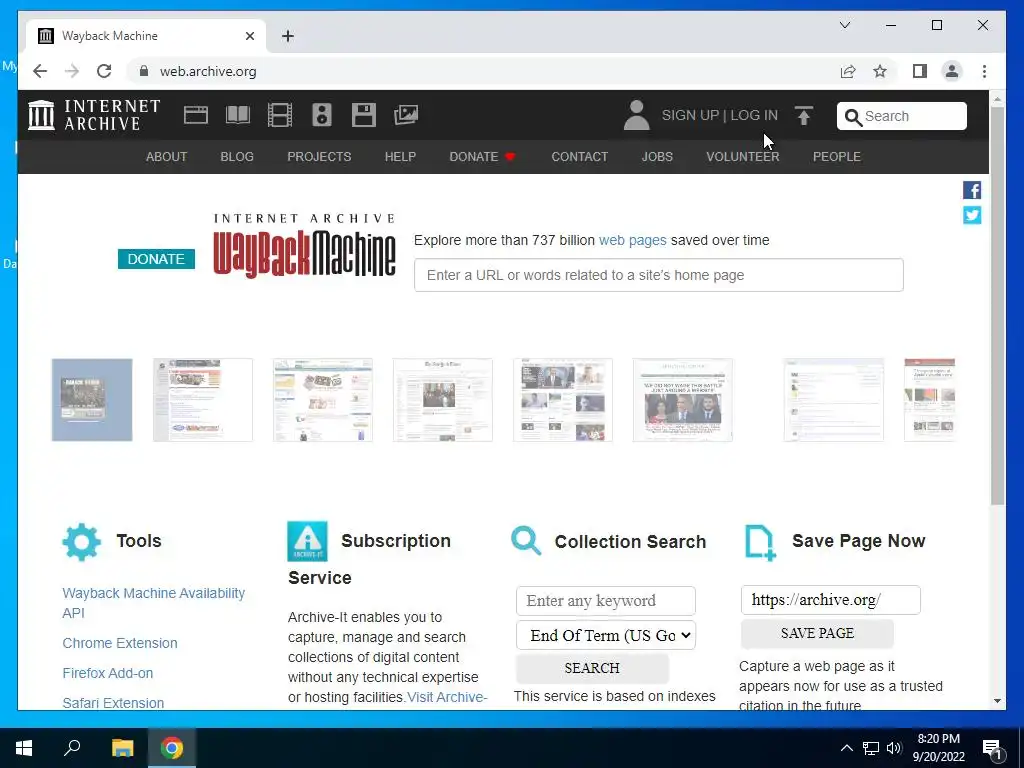1024x768 pixels.
Task: Click the page vertical scrollbar
Action: click(x=997, y=305)
